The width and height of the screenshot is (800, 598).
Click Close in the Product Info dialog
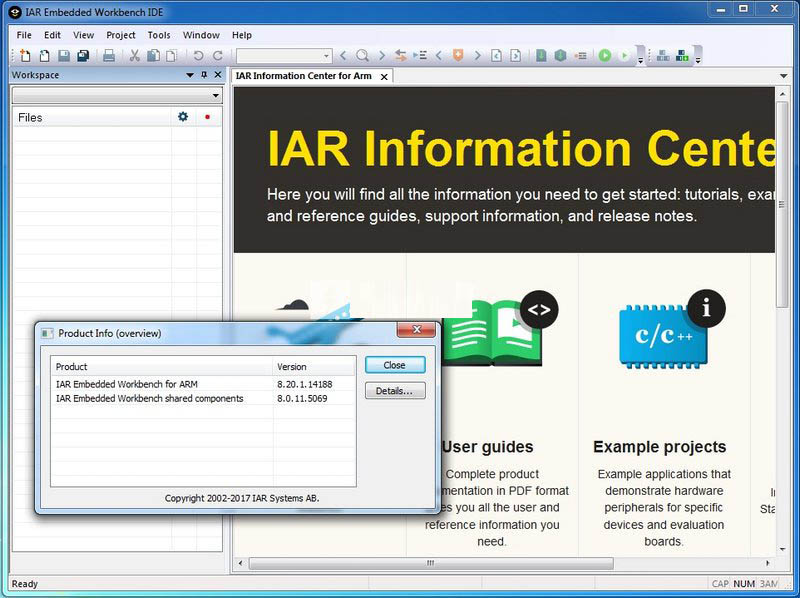click(394, 364)
